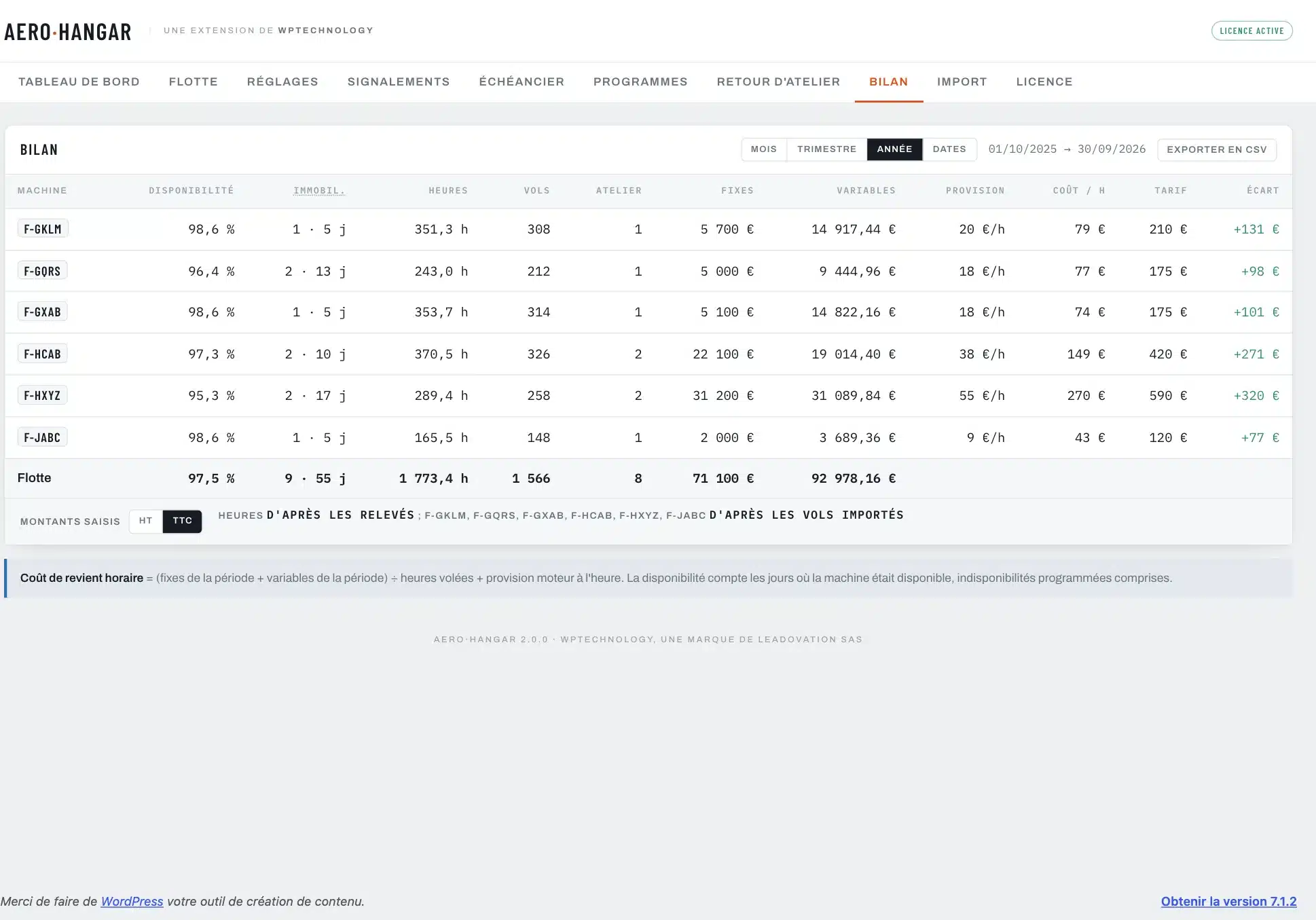This screenshot has height=920, width=1316.
Task: Follow the WordPress link in footer
Action: coord(132,901)
